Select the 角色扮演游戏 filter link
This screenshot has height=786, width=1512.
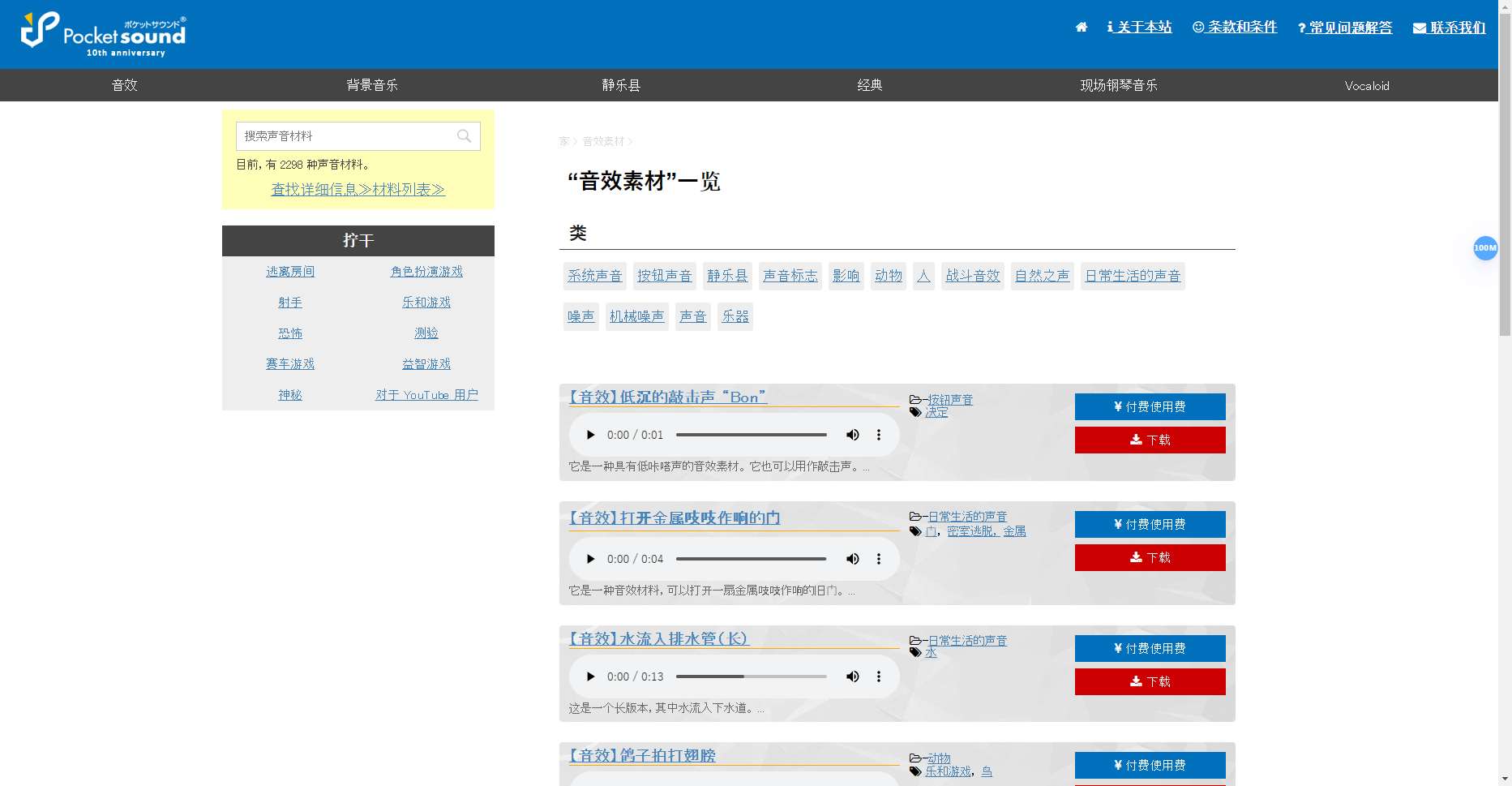coord(426,272)
